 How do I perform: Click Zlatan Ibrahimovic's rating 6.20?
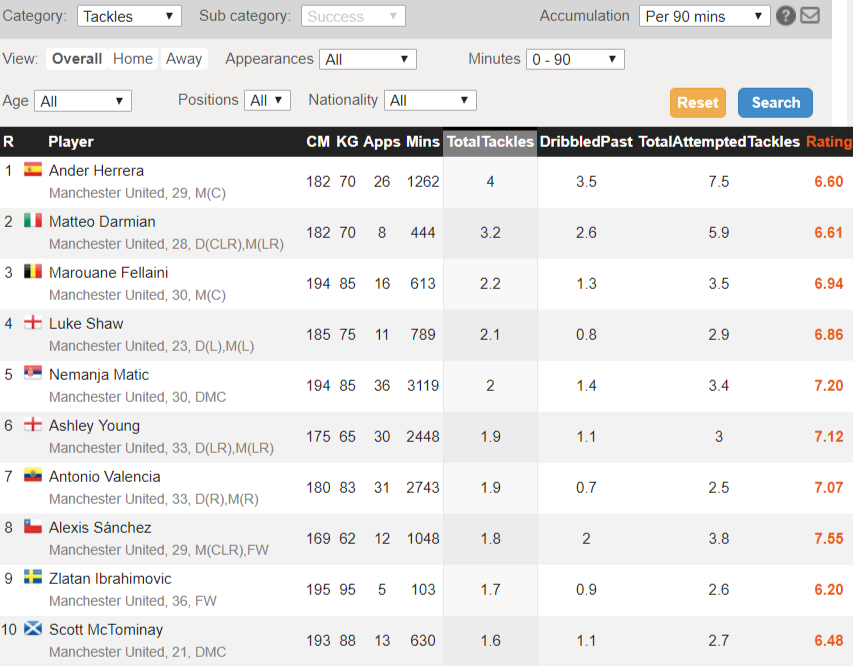click(829, 590)
